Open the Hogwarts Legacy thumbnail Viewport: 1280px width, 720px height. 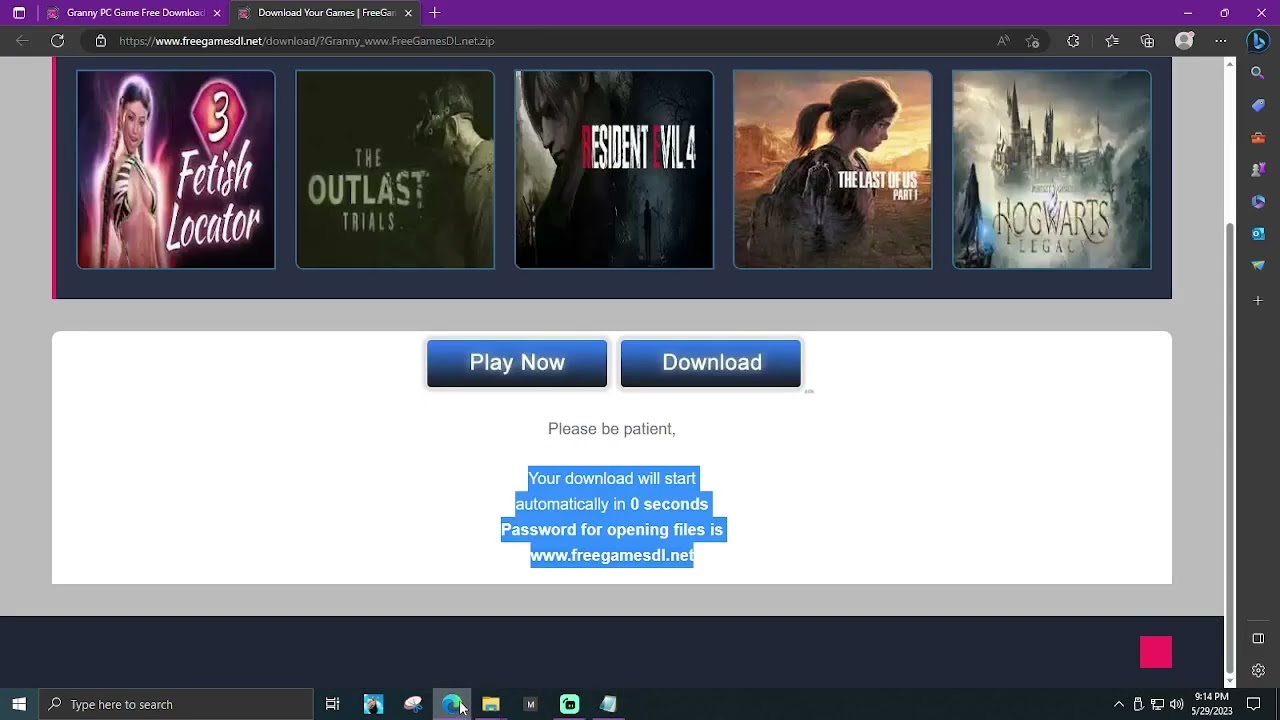(1052, 169)
